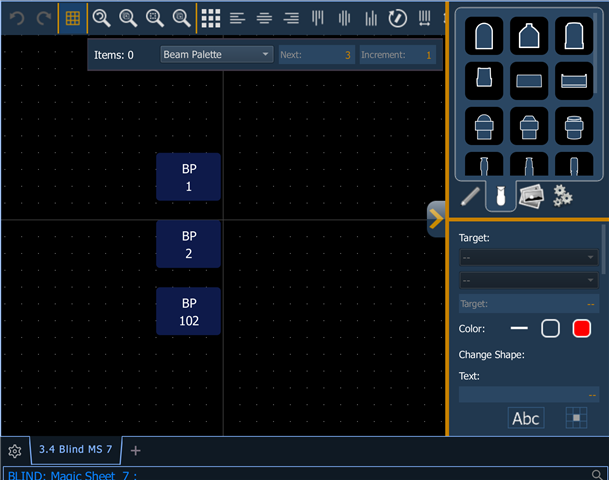Toggle the outline color square
The width and height of the screenshot is (609, 480).
(550, 328)
